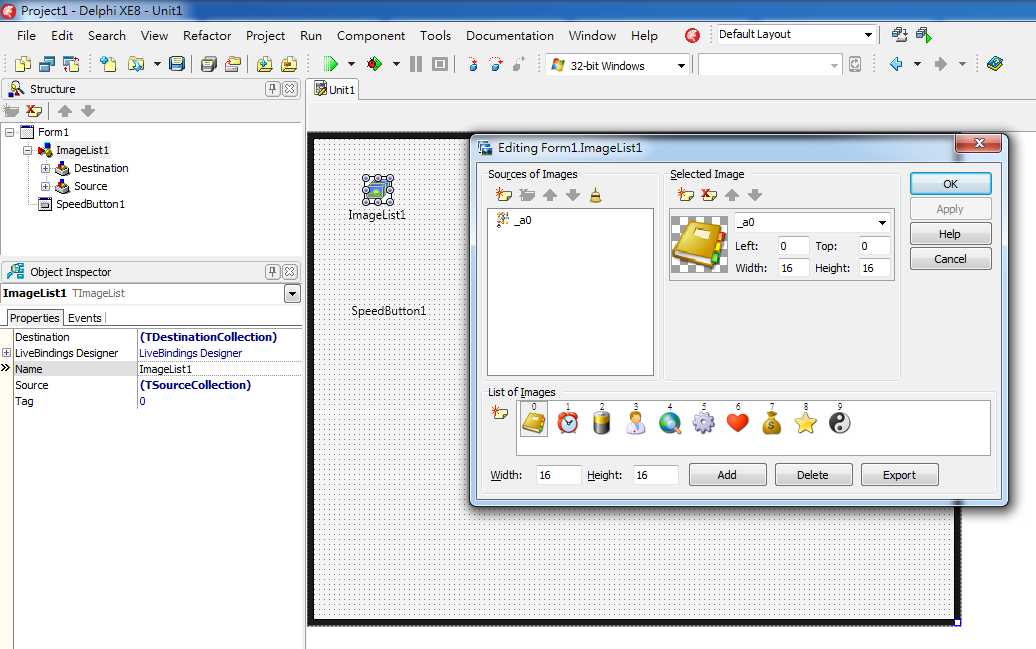Expand the Destination tree node
1036x649 pixels.
point(46,169)
